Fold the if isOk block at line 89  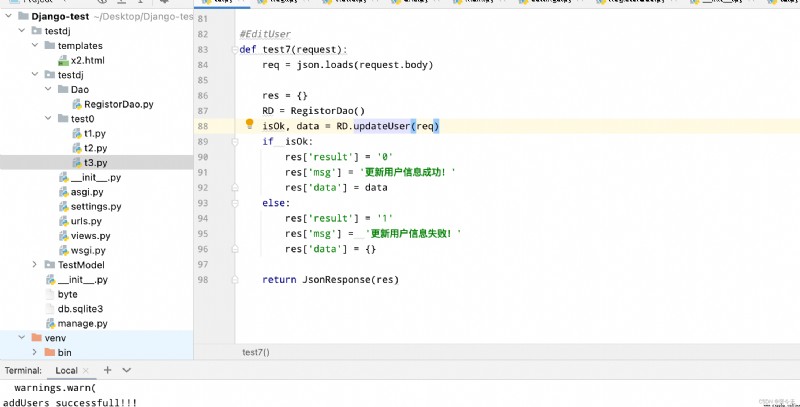click(x=235, y=141)
